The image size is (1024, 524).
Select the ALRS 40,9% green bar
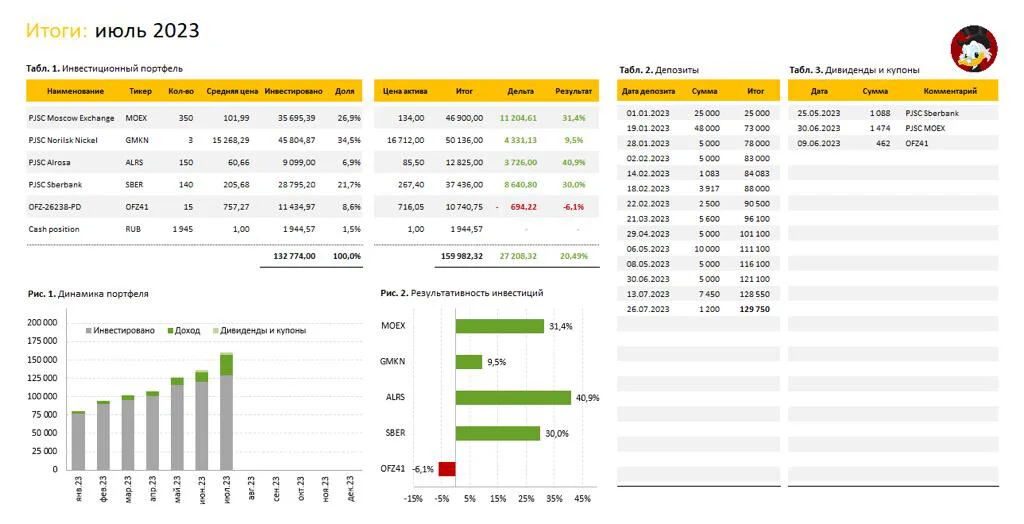coord(513,397)
